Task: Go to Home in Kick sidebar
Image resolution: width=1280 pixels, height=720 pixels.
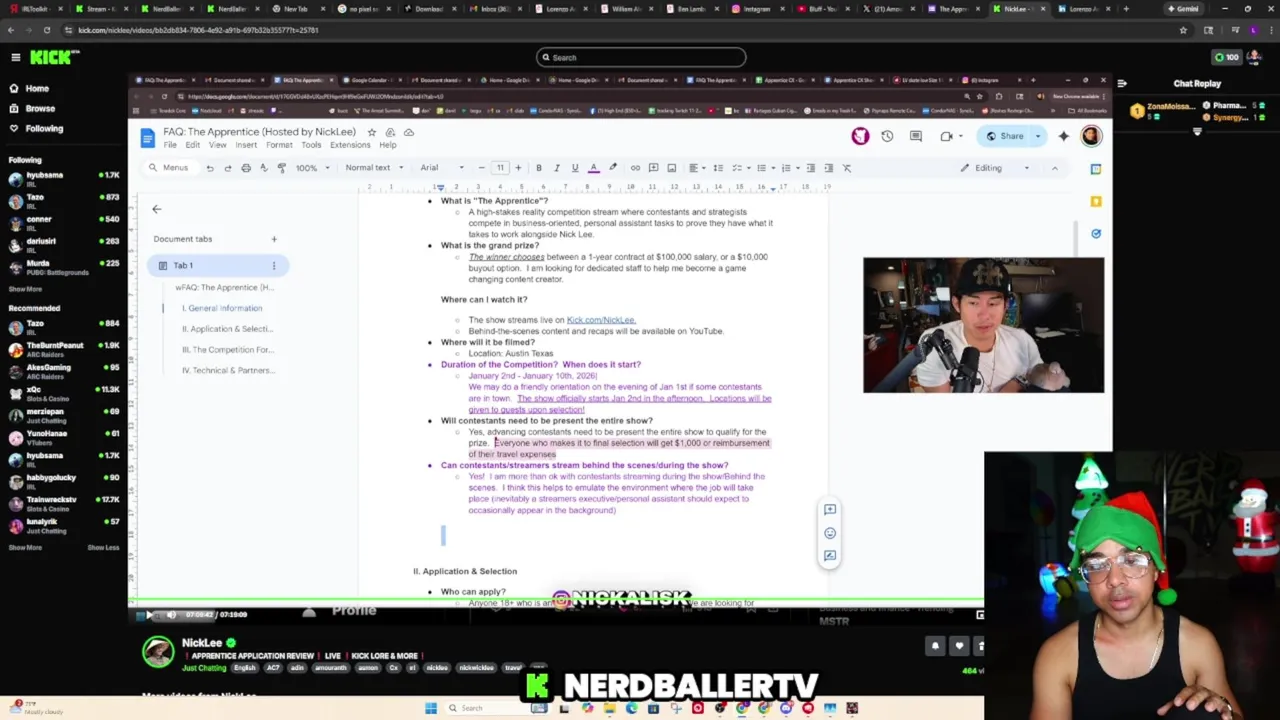Action: click(x=29, y=88)
